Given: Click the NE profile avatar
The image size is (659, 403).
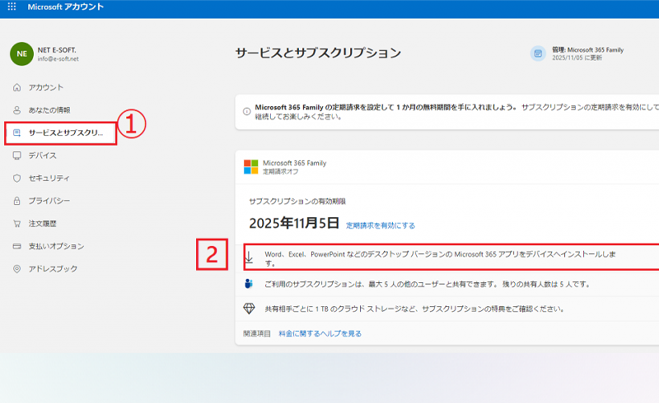Looking at the screenshot, I should (x=22, y=54).
